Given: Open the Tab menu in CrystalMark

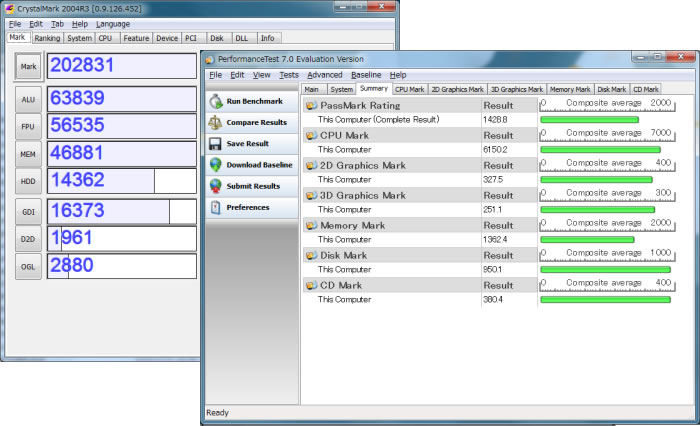Looking at the screenshot, I should coord(57,24).
